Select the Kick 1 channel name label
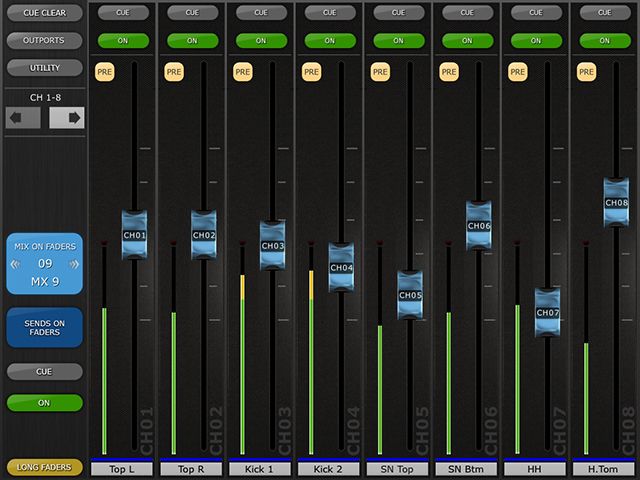Image resolution: width=640 pixels, height=480 pixels. (260, 469)
